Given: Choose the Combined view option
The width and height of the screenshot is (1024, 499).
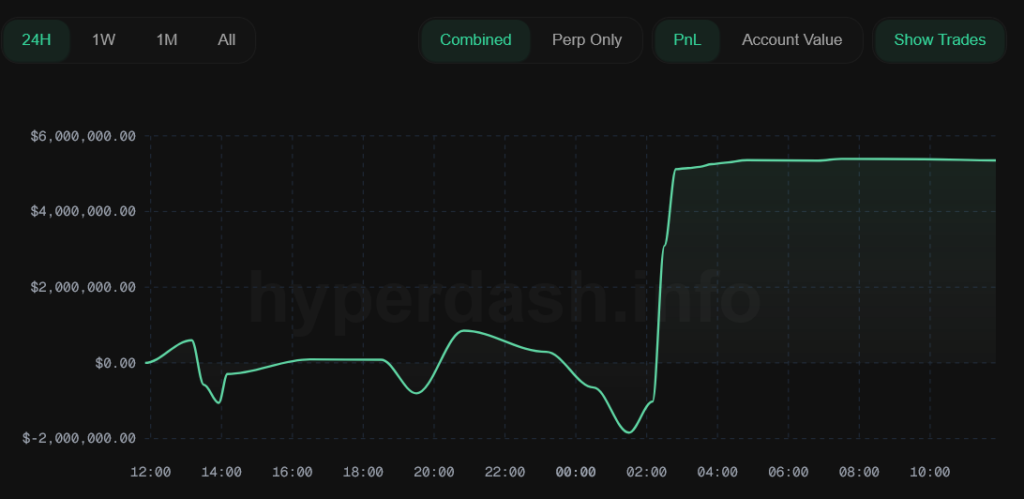Looking at the screenshot, I should 475,40.
